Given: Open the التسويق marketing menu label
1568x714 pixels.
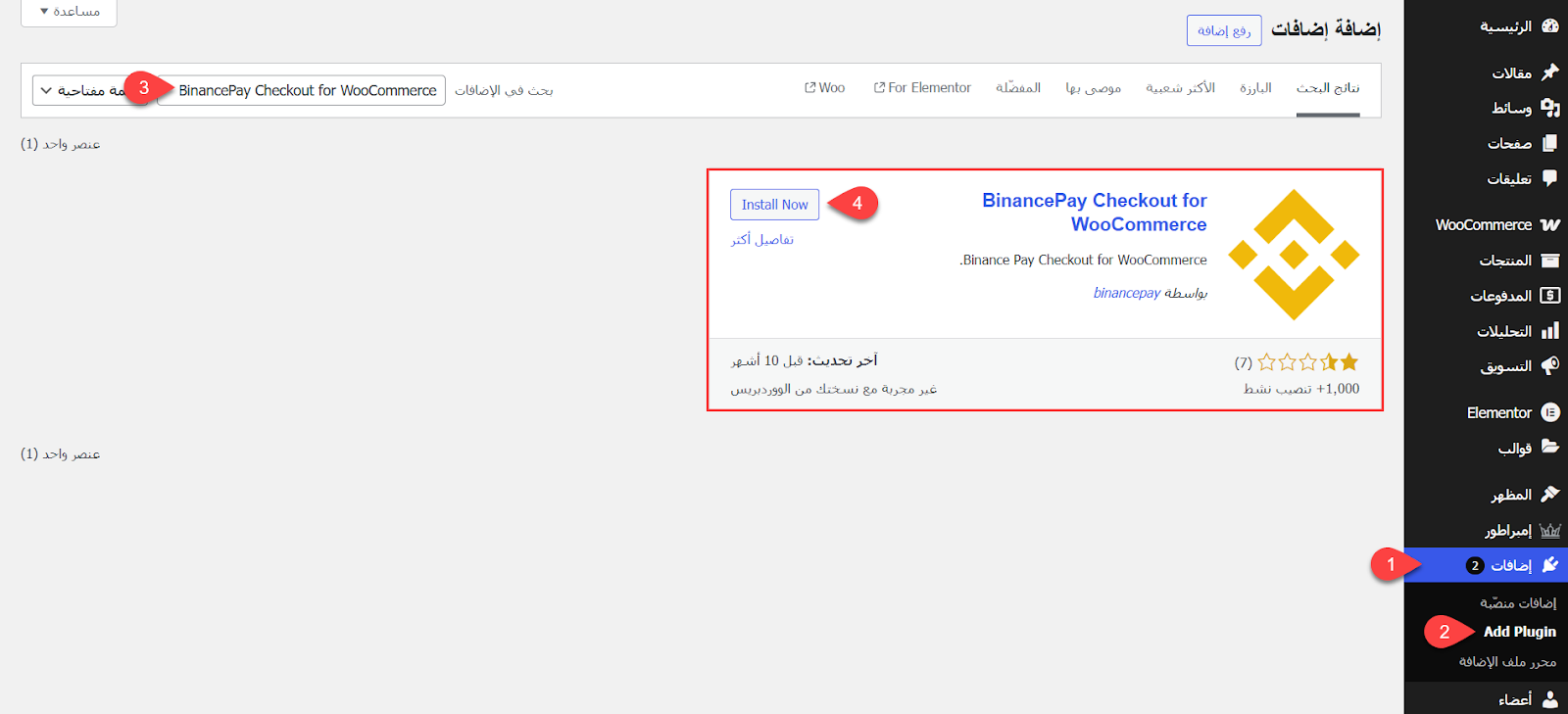Looking at the screenshot, I should (x=1506, y=366).
